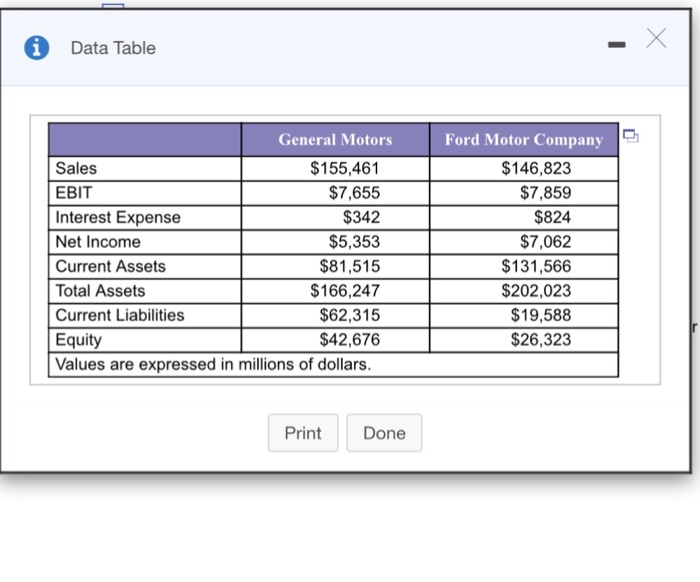
Task: Close the Data Table dialog
Action: 656,38
